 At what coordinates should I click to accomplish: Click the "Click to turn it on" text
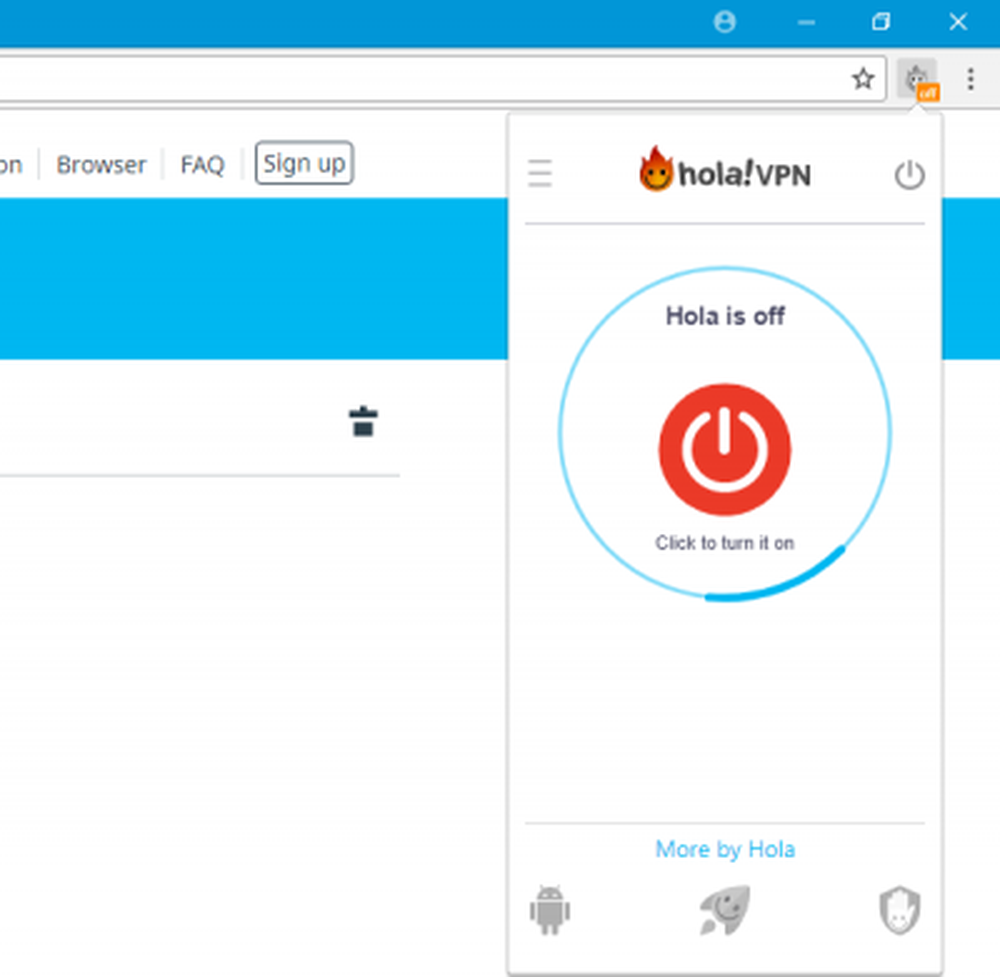click(x=724, y=543)
